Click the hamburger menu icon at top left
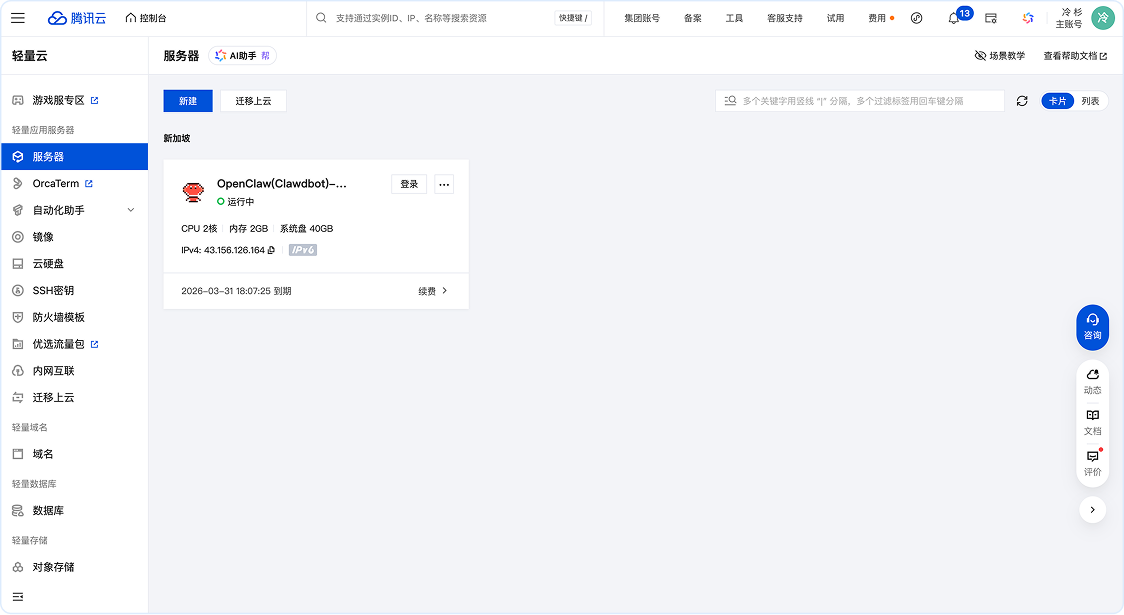The image size is (1124, 615). tap(18, 18)
